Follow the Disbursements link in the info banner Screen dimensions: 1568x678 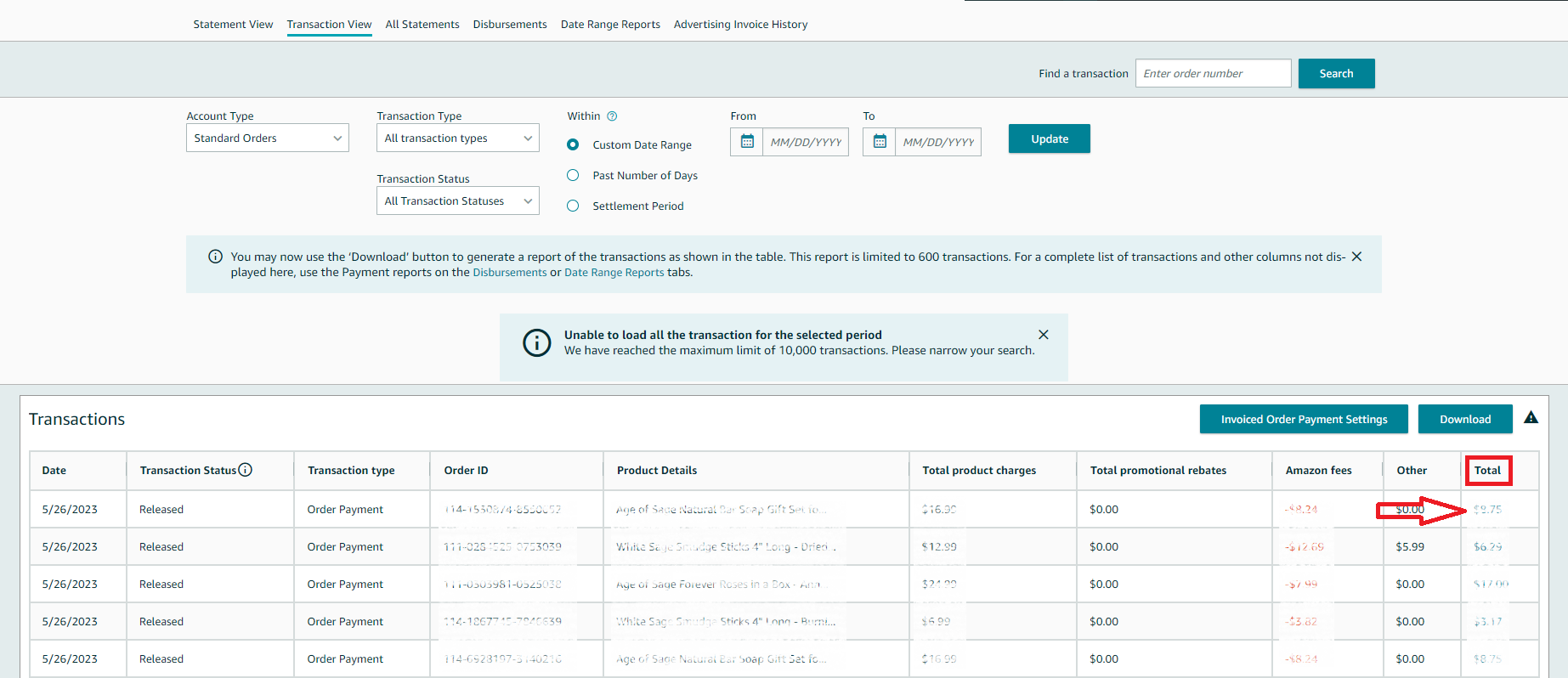pos(510,273)
